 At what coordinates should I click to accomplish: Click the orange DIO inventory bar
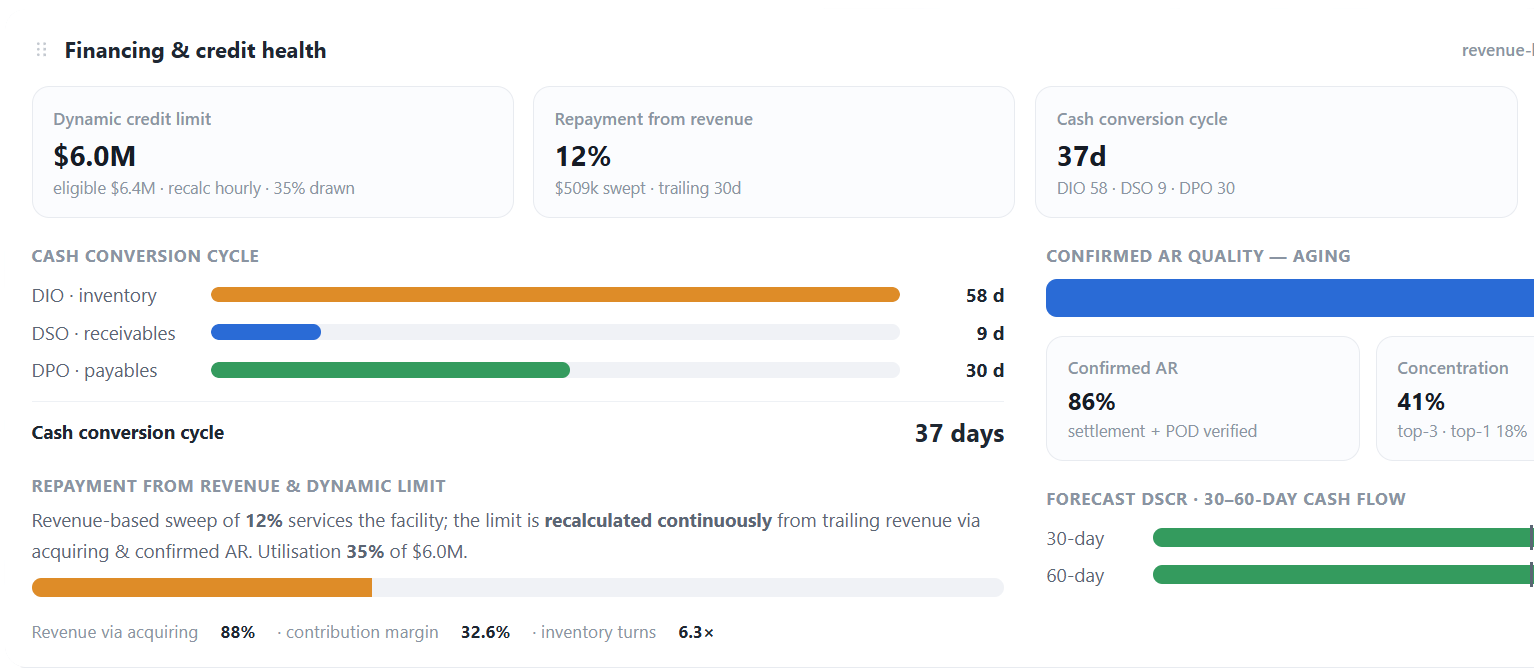[x=555, y=295]
